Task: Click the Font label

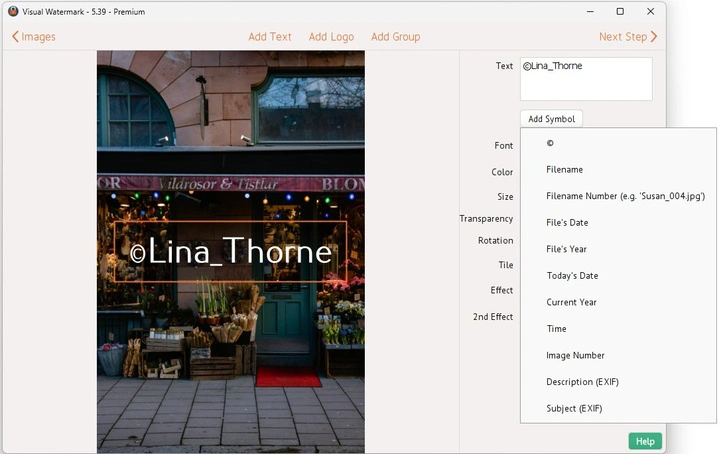Action: click(x=503, y=145)
